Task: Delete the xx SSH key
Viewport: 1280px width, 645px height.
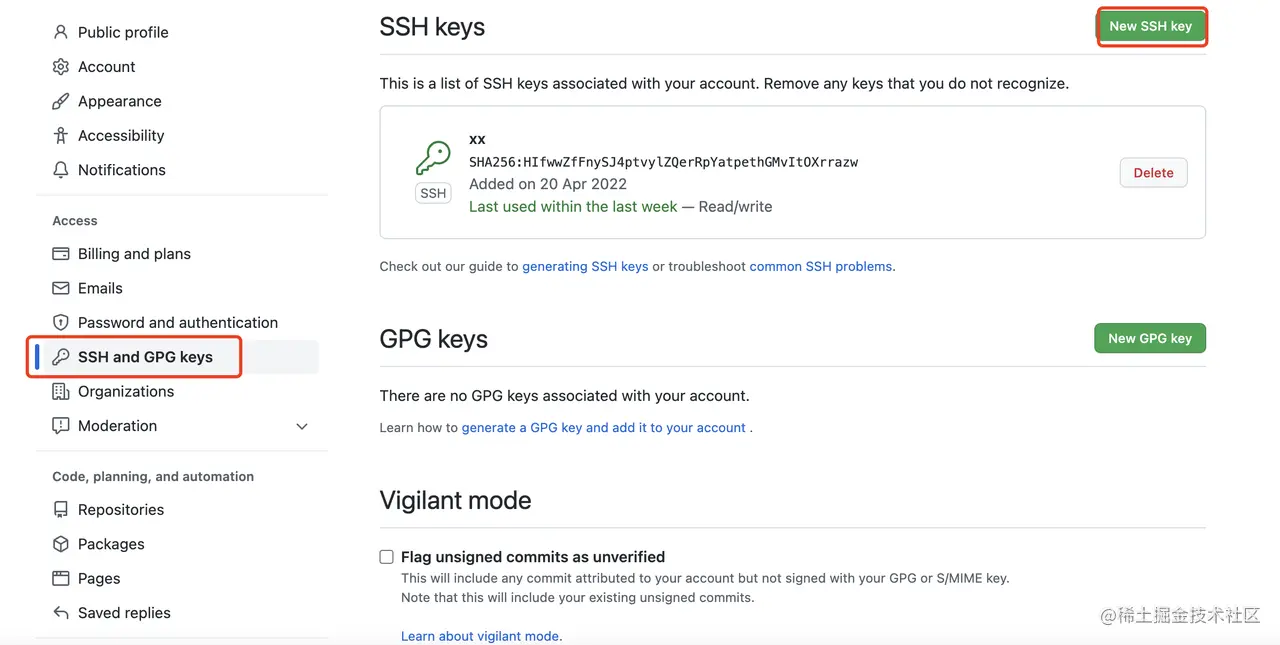Action: coord(1153,173)
